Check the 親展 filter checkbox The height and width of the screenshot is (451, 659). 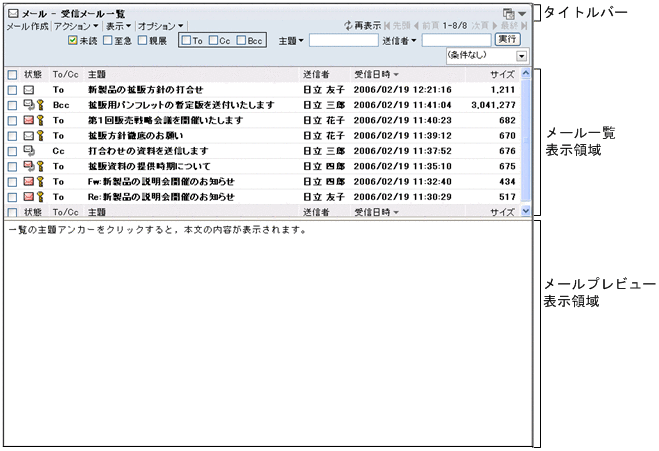point(142,40)
